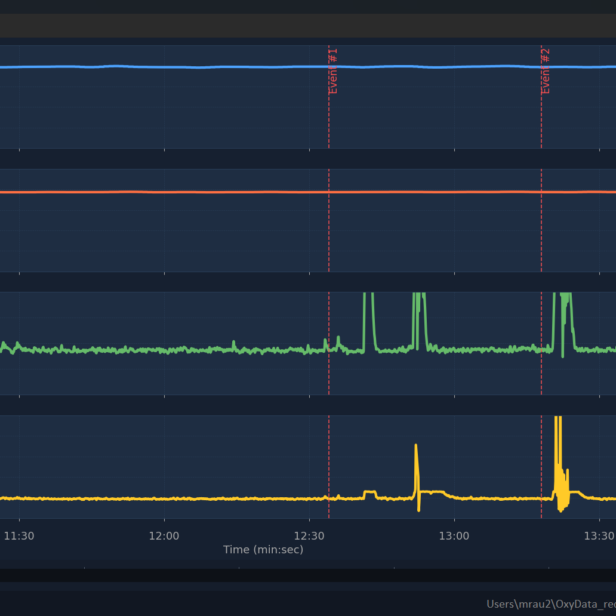Screen dimensions: 616x616
Task: Click the 13:00 time axis label
Action: (x=454, y=536)
